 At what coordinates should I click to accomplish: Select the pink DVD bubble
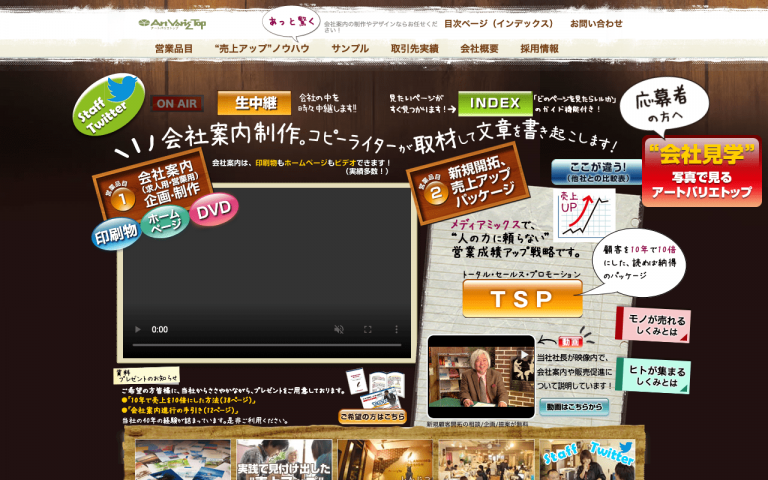(x=214, y=209)
